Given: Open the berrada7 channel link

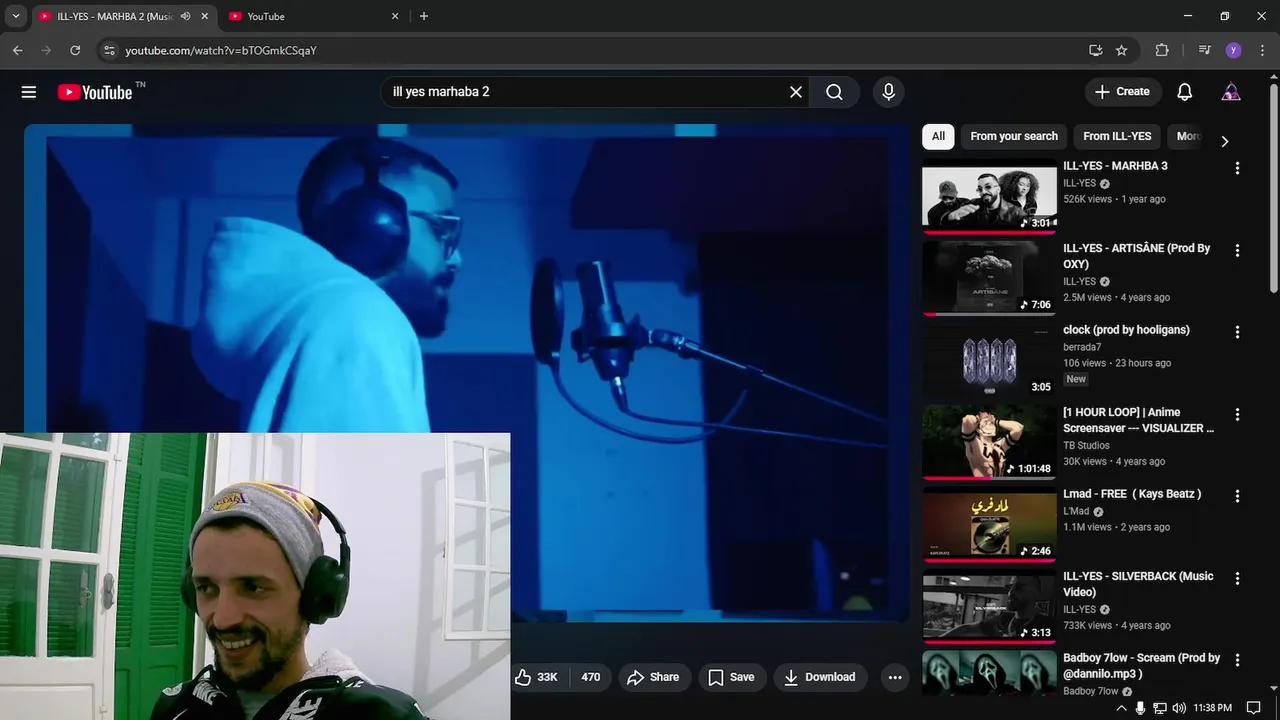Looking at the screenshot, I should click(x=1082, y=348).
